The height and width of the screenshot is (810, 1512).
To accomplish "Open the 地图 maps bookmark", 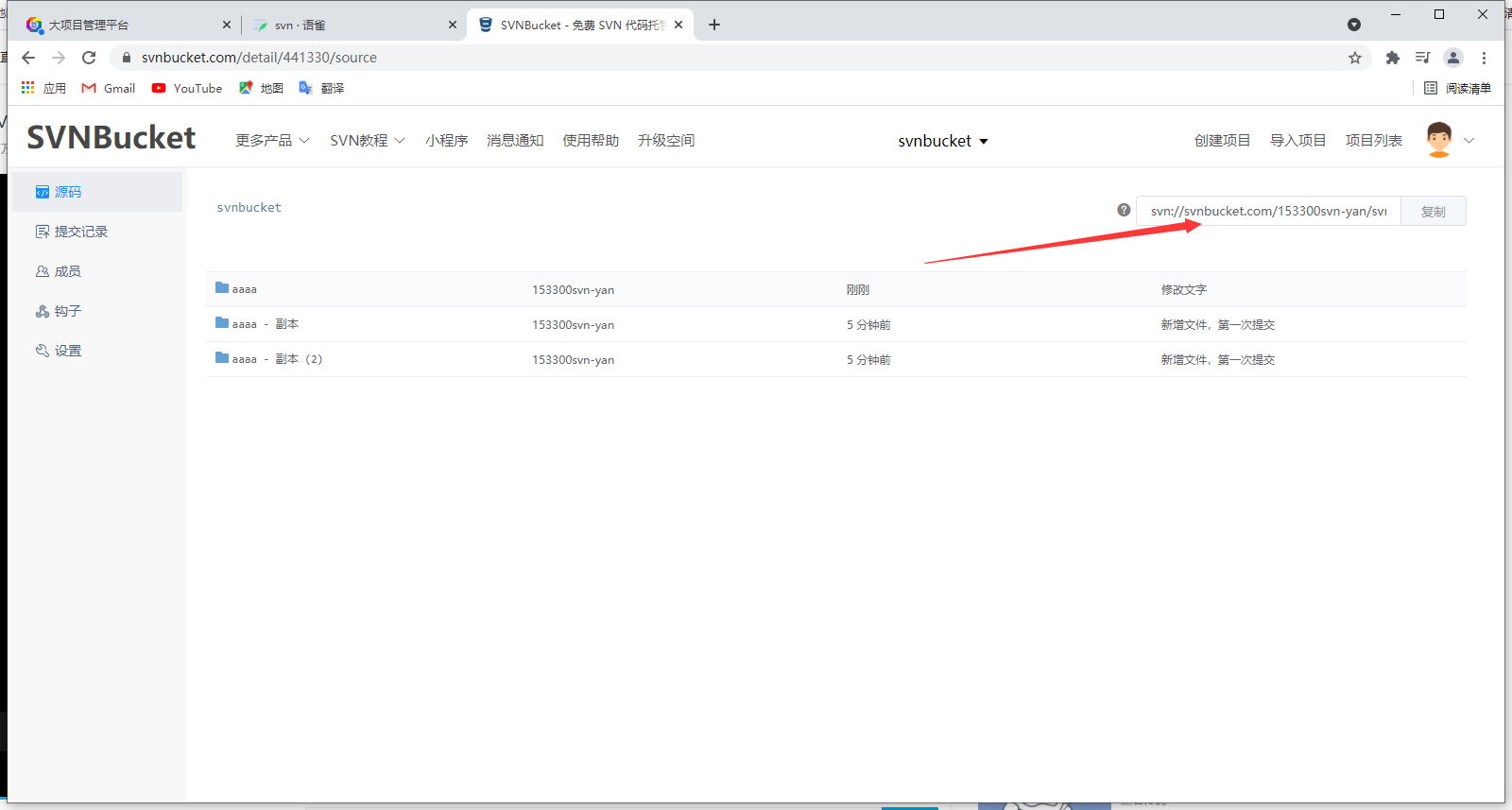I will pos(261,88).
